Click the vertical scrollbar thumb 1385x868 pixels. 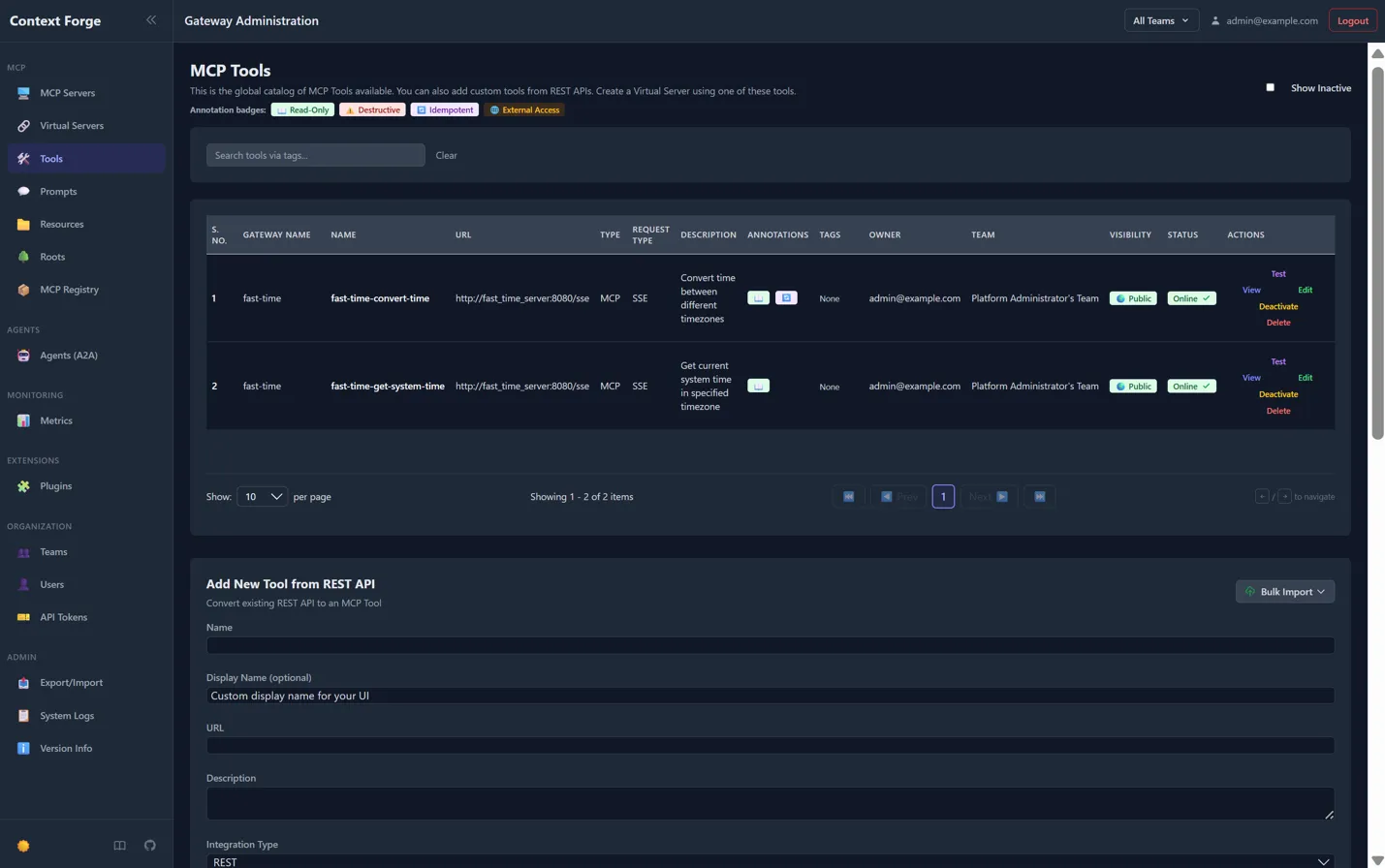(1377, 252)
